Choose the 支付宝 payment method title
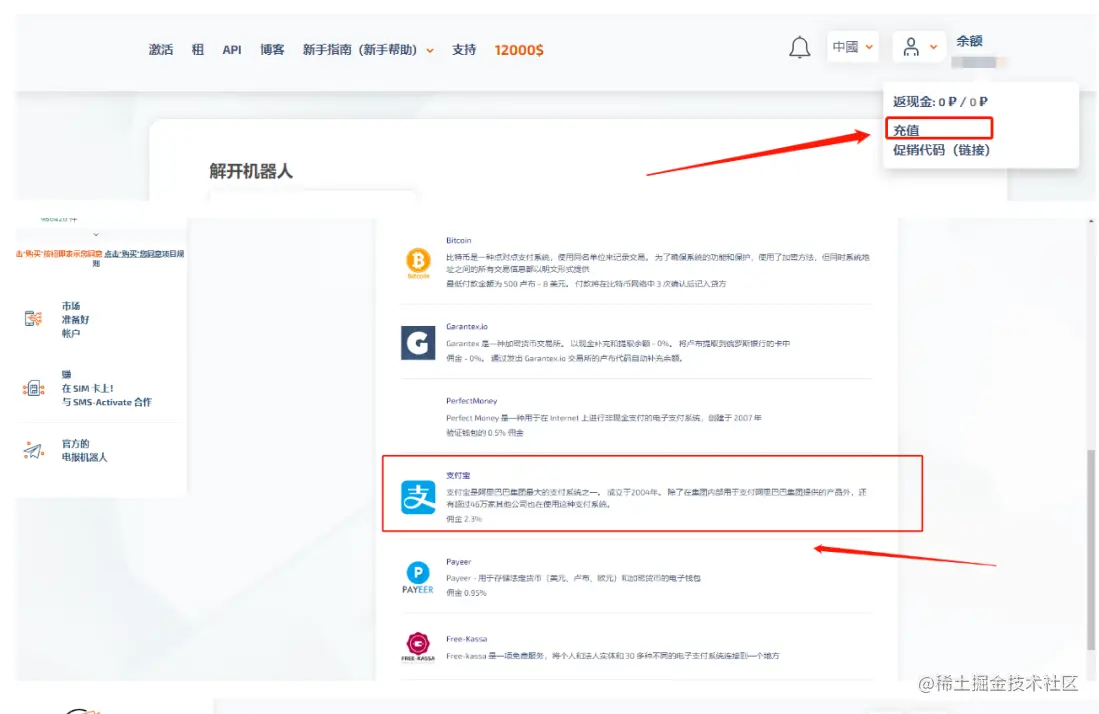This screenshot has width=1099, height=714. point(458,475)
